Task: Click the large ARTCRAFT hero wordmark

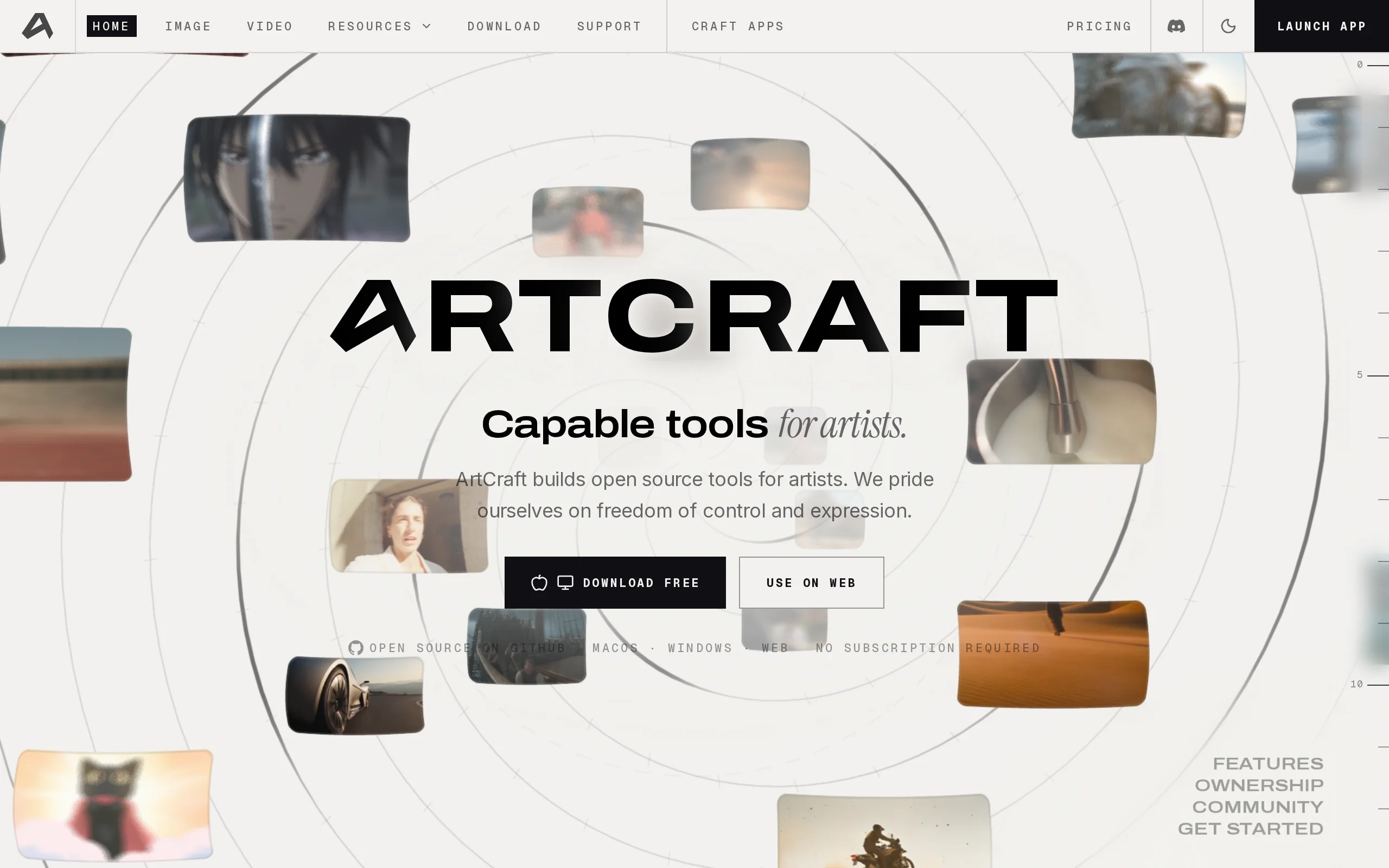Action: point(694,315)
